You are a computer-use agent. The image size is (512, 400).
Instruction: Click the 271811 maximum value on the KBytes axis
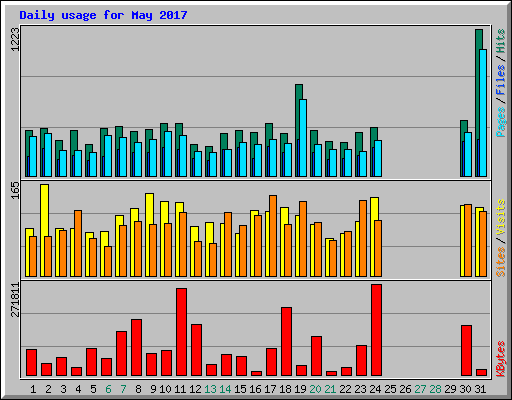pos(15,299)
